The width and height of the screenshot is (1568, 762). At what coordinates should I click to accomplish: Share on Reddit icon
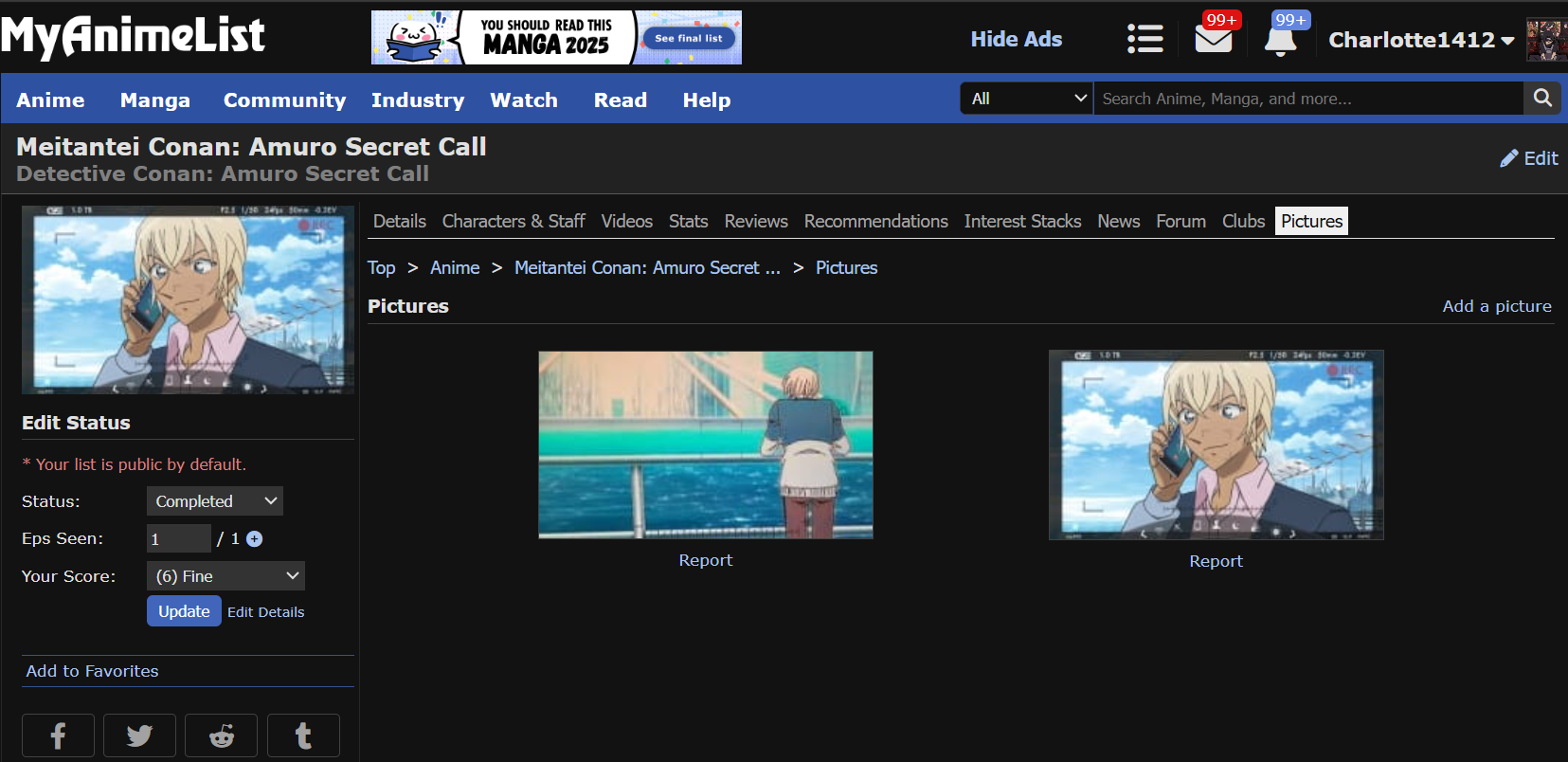(x=221, y=735)
